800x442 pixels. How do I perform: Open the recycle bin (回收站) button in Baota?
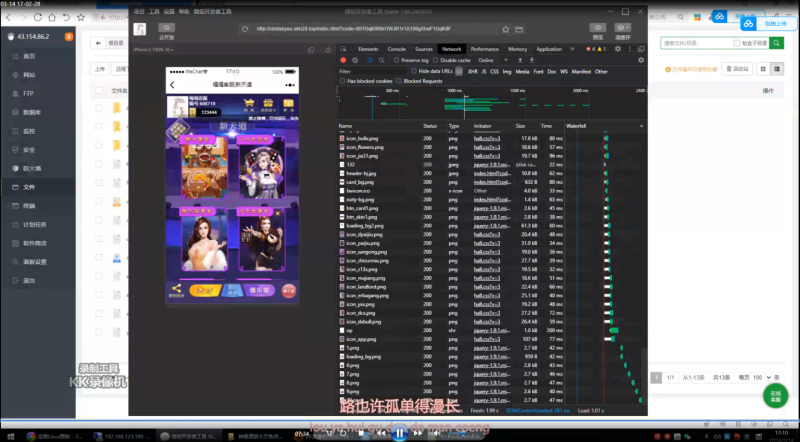point(737,69)
